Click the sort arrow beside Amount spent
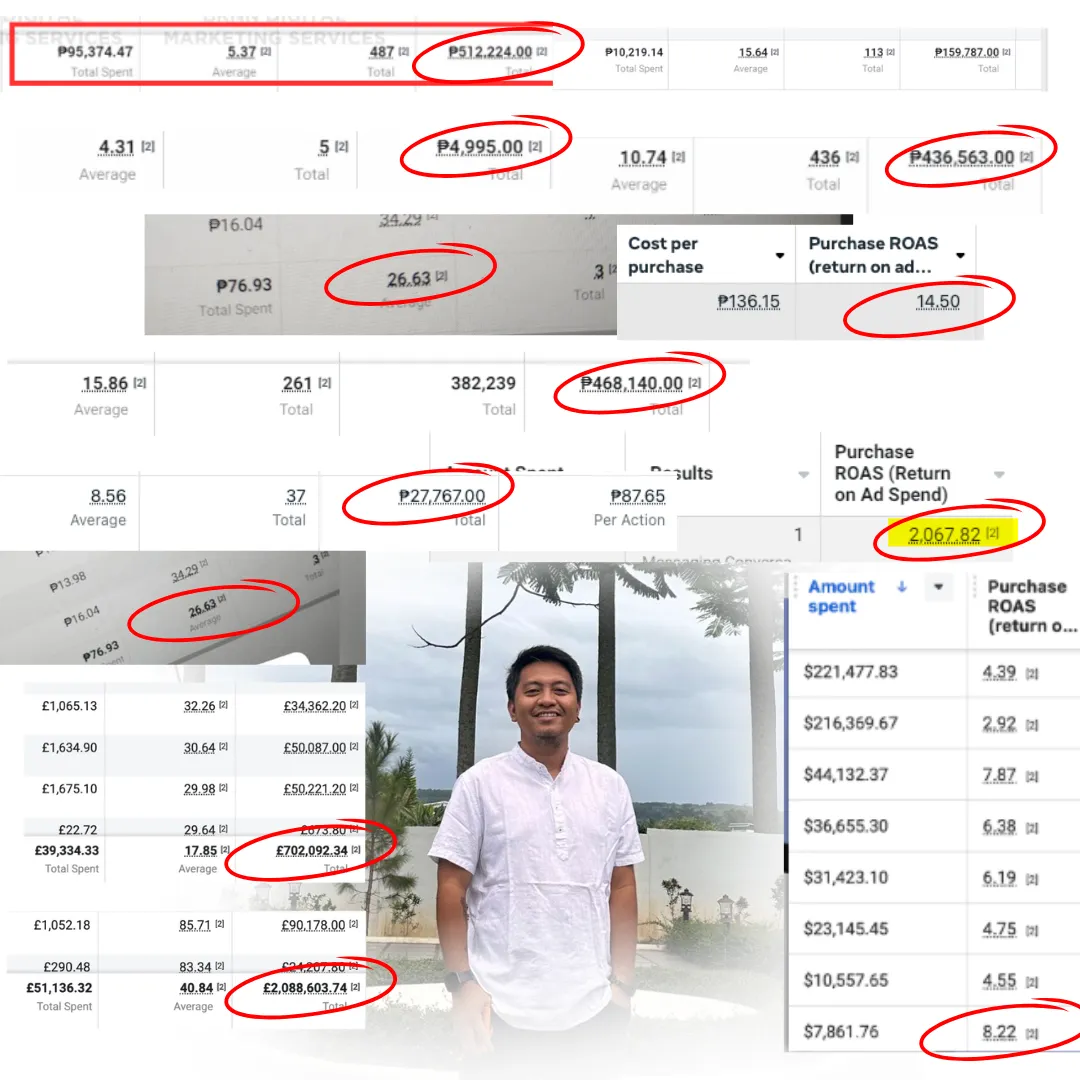This screenshot has height=1080, width=1080. pyautogui.click(x=902, y=587)
